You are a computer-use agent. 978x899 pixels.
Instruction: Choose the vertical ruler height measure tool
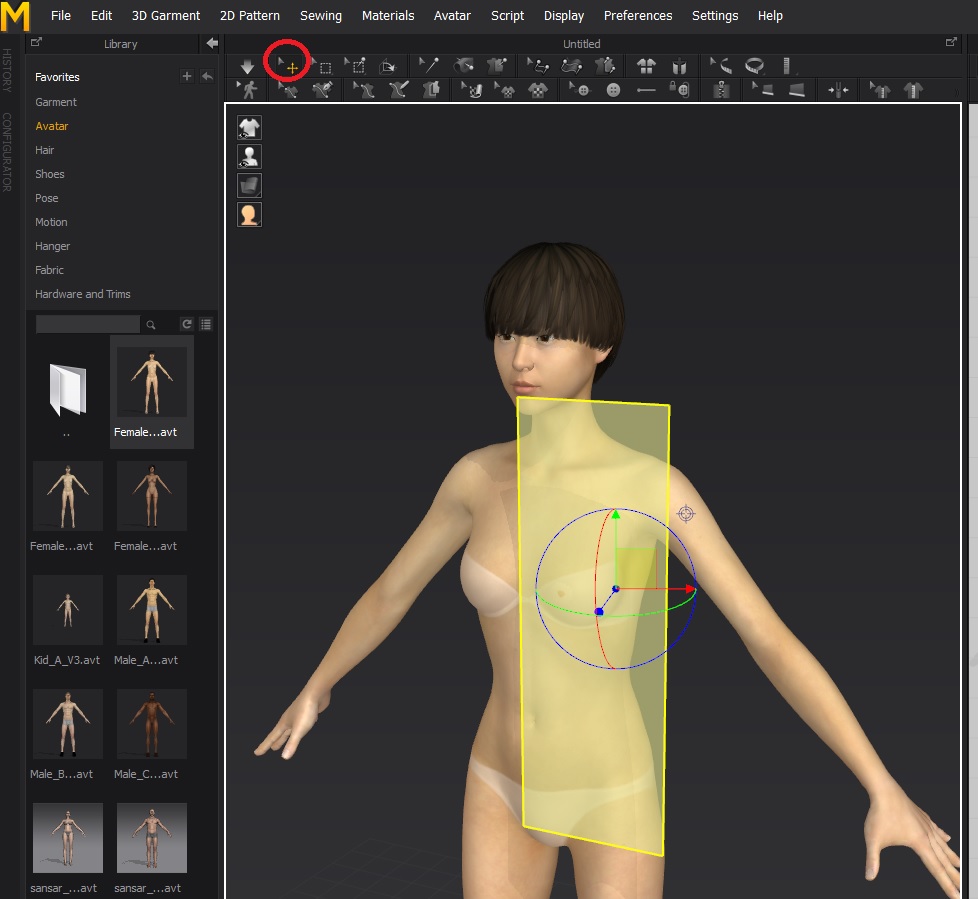pos(787,66)
